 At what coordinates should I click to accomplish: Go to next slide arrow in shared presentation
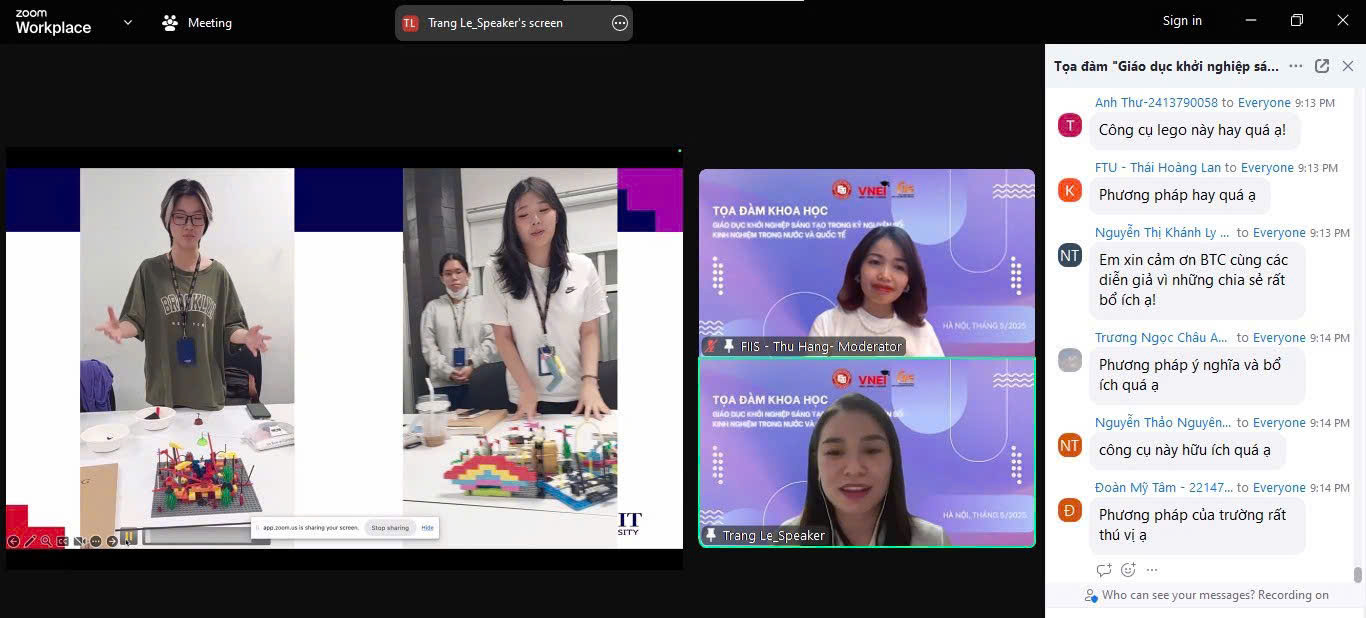pos(112,541)
